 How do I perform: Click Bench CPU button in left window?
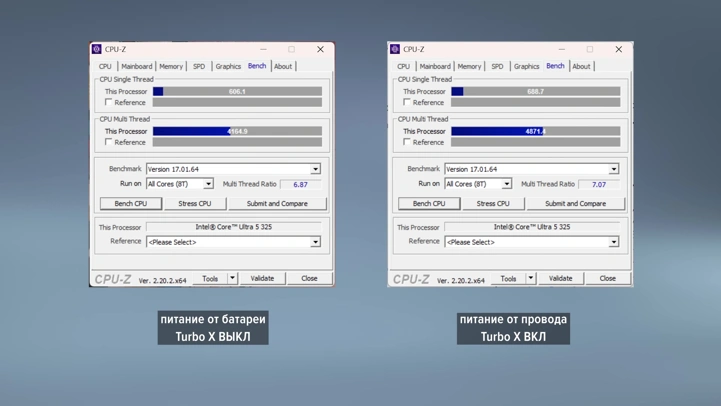point(131,203)
